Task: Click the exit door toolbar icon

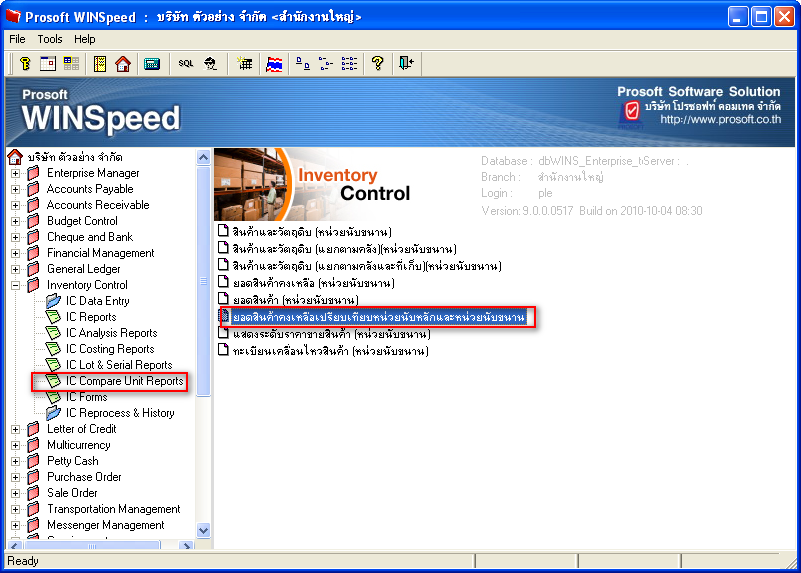Action: pos(407,64)
